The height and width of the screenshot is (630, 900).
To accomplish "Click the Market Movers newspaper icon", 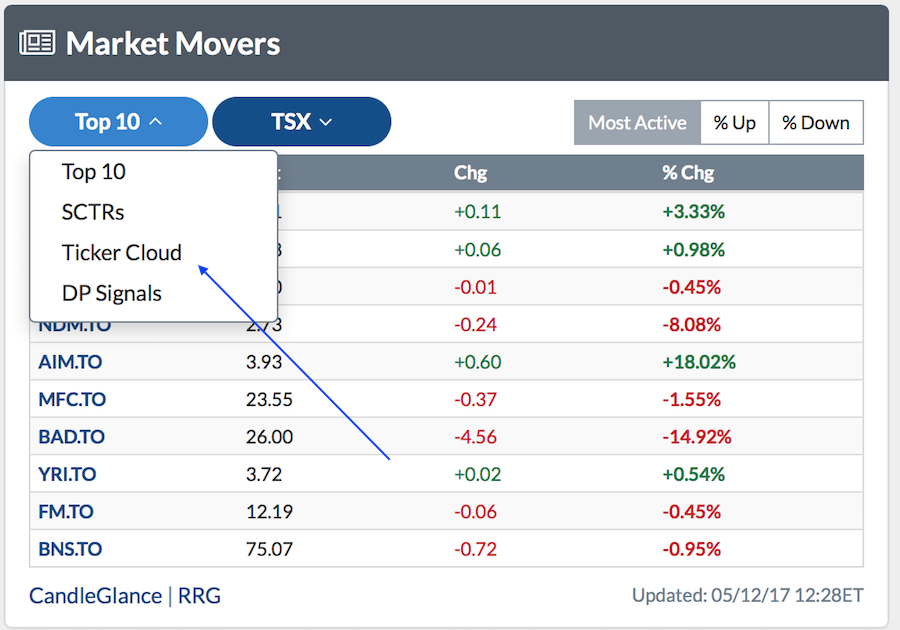I will (37, 43).
